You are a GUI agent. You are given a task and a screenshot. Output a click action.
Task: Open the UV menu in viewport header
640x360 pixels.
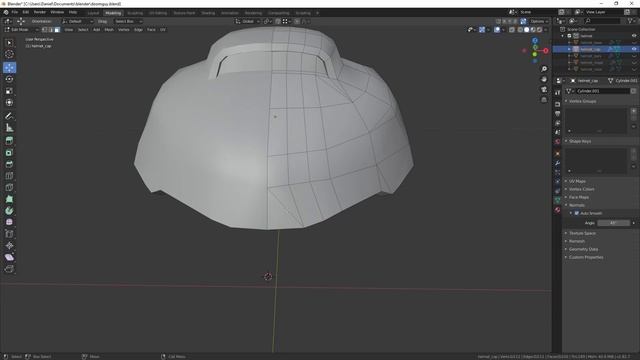pos(163,30)
